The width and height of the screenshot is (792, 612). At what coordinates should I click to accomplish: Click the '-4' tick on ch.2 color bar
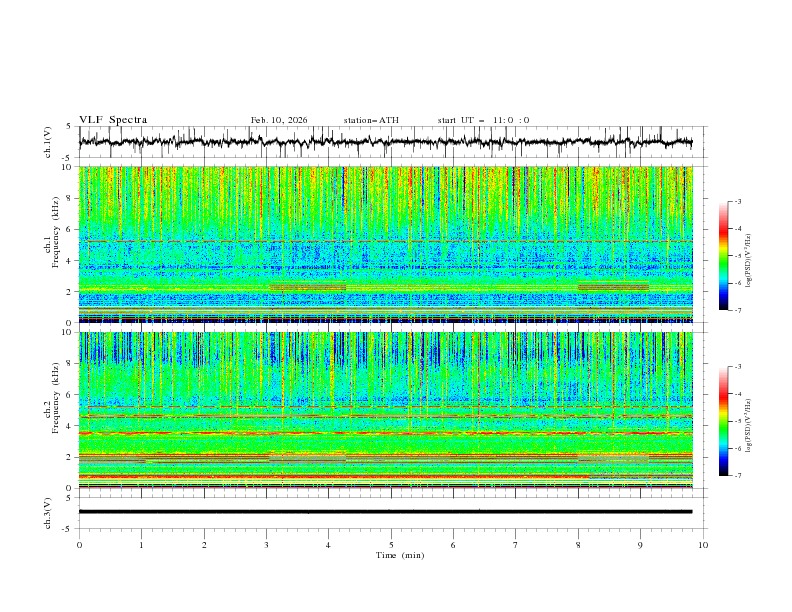point(738,394)
